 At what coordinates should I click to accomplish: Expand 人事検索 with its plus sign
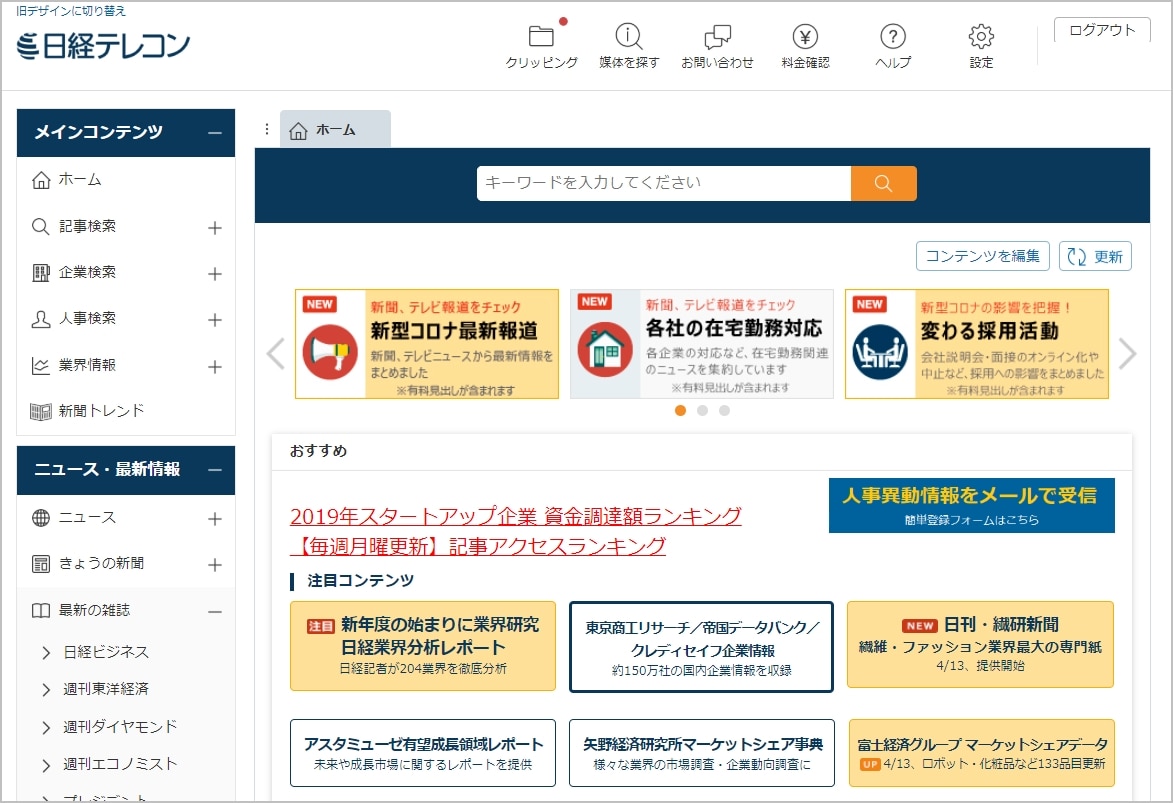tap(215, 320)
